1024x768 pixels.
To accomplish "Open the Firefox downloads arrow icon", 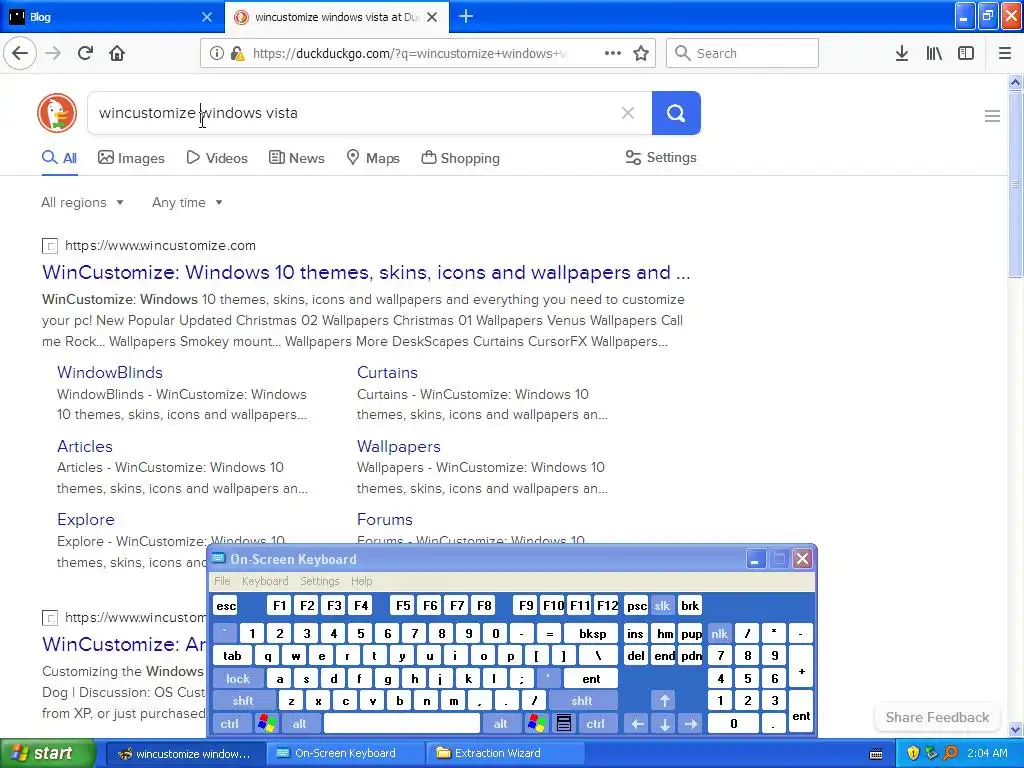I will (902, 53).
